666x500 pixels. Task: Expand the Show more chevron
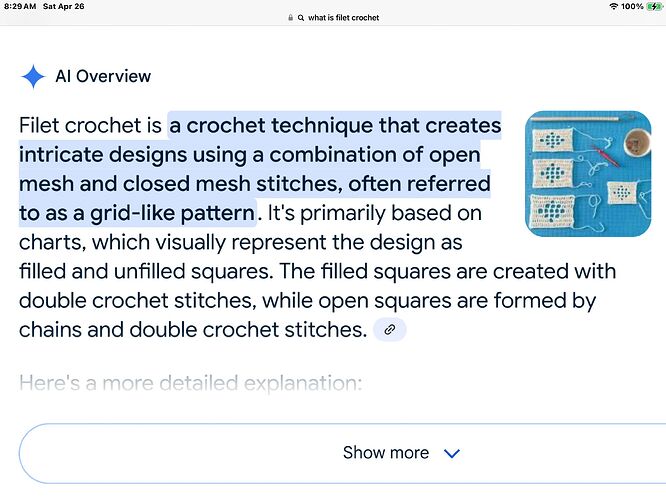tap(452, 453)
